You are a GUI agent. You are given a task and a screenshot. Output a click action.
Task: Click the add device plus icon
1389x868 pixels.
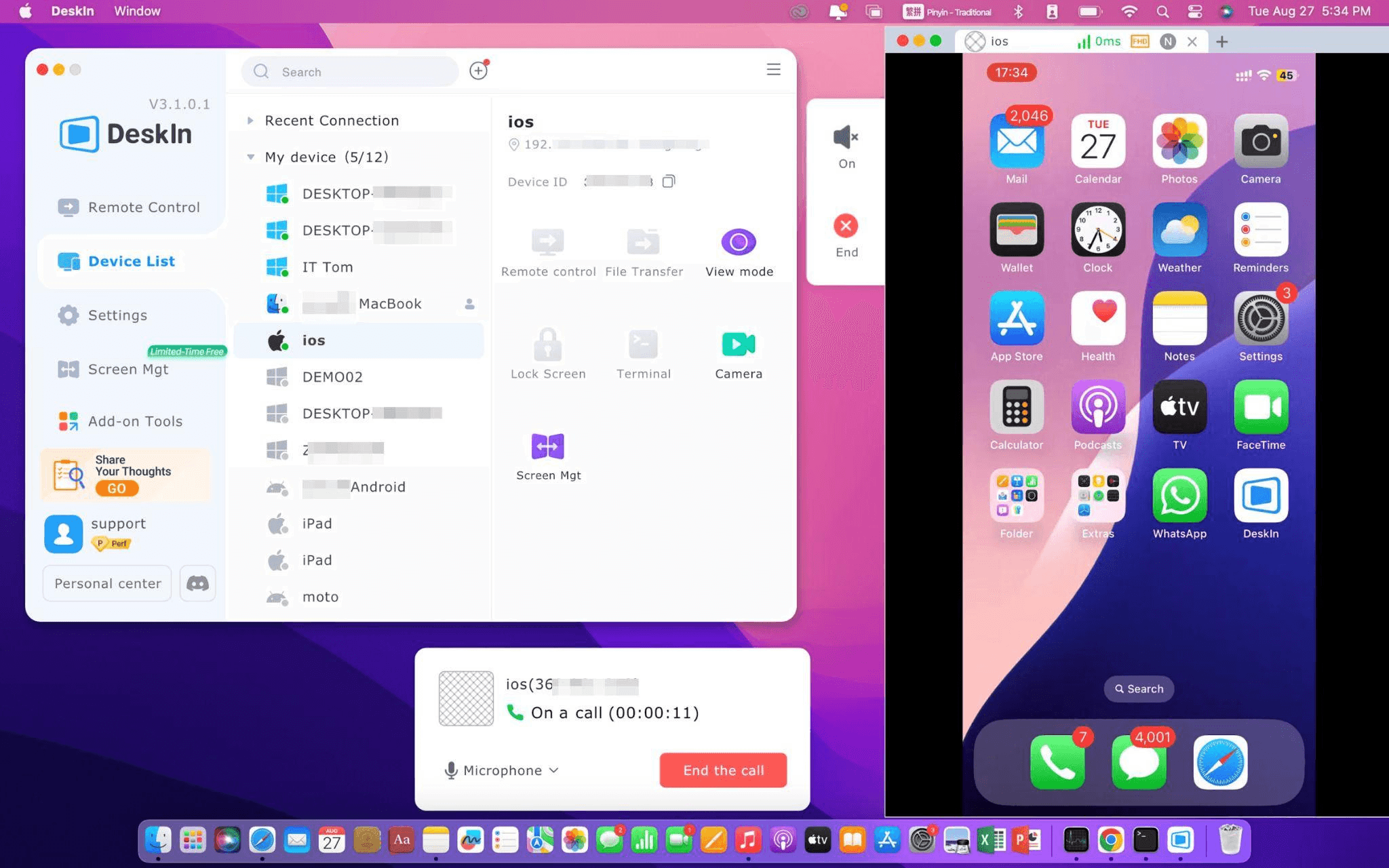pyautogui.click(x=479, y=71)
